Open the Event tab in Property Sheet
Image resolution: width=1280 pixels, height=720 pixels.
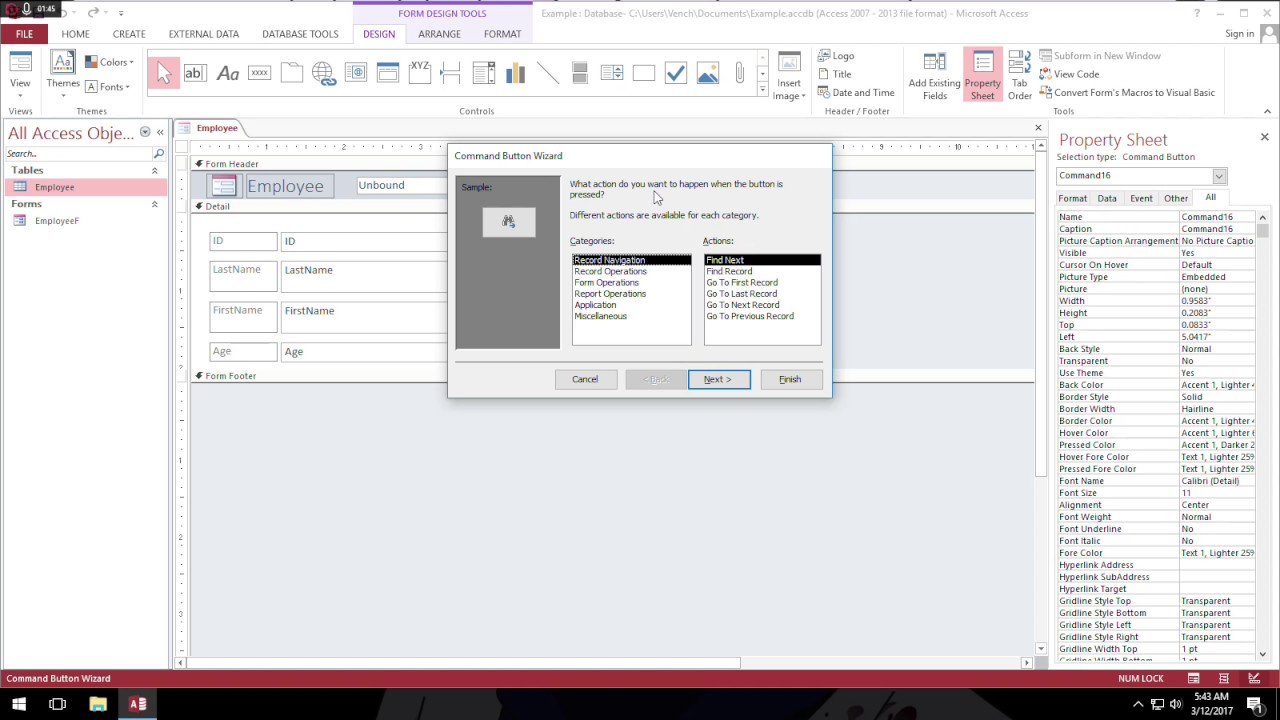tap(1141, 198)
